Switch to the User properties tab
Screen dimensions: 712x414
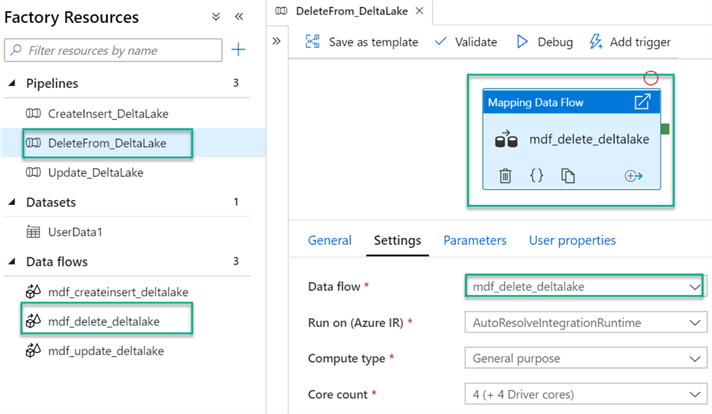click(x=572, y=240)
